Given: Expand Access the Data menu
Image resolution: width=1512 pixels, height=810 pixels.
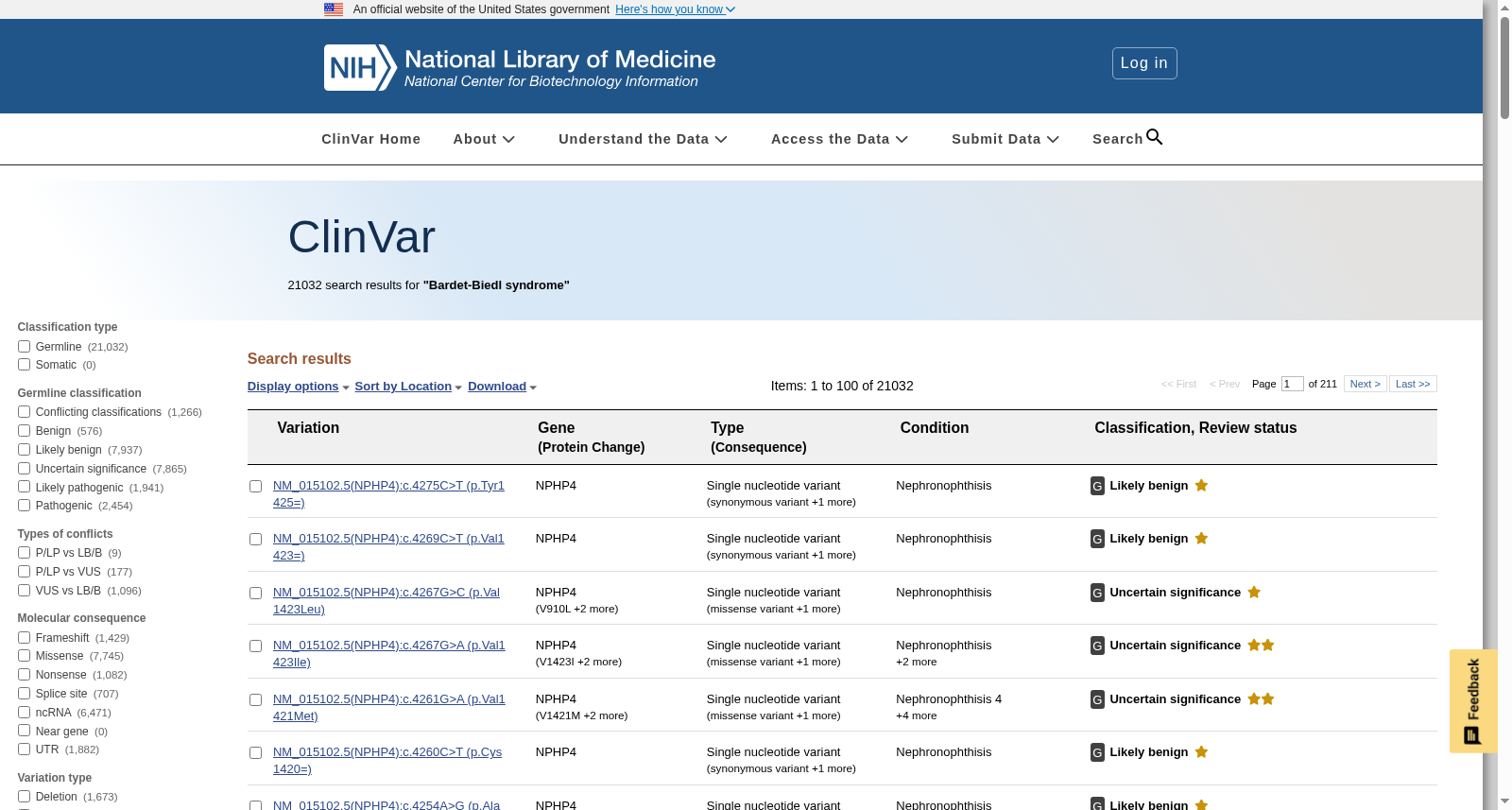Looking at the screenshot, I should pos(839,139).
